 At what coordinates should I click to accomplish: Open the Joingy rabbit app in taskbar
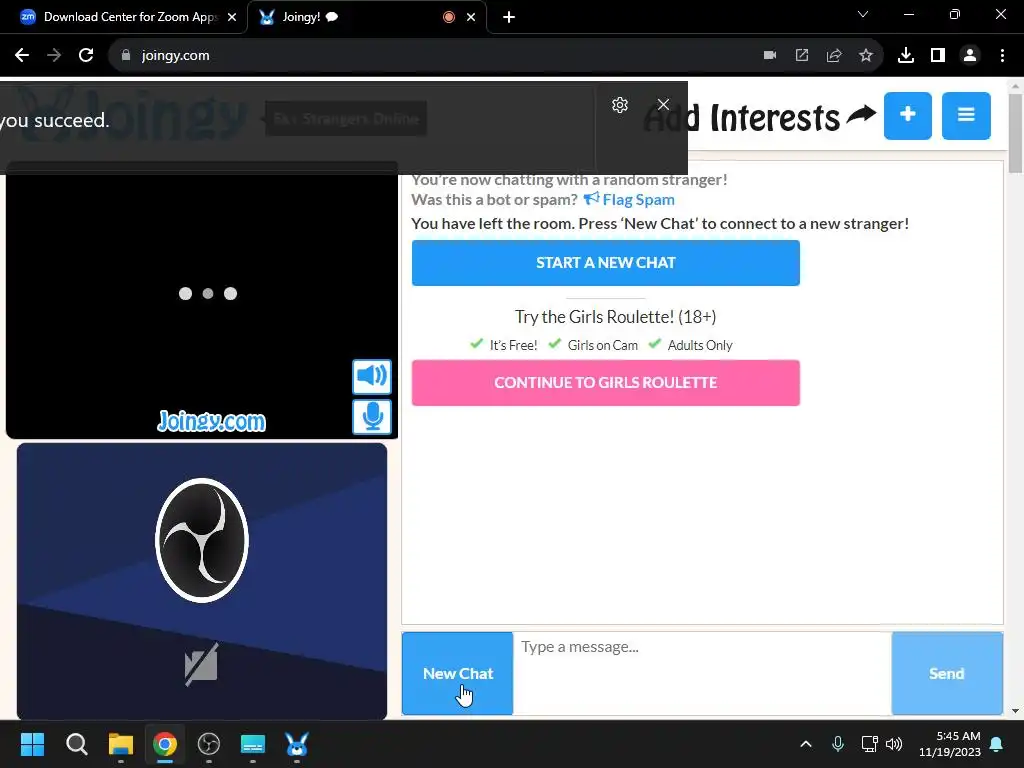297,744
